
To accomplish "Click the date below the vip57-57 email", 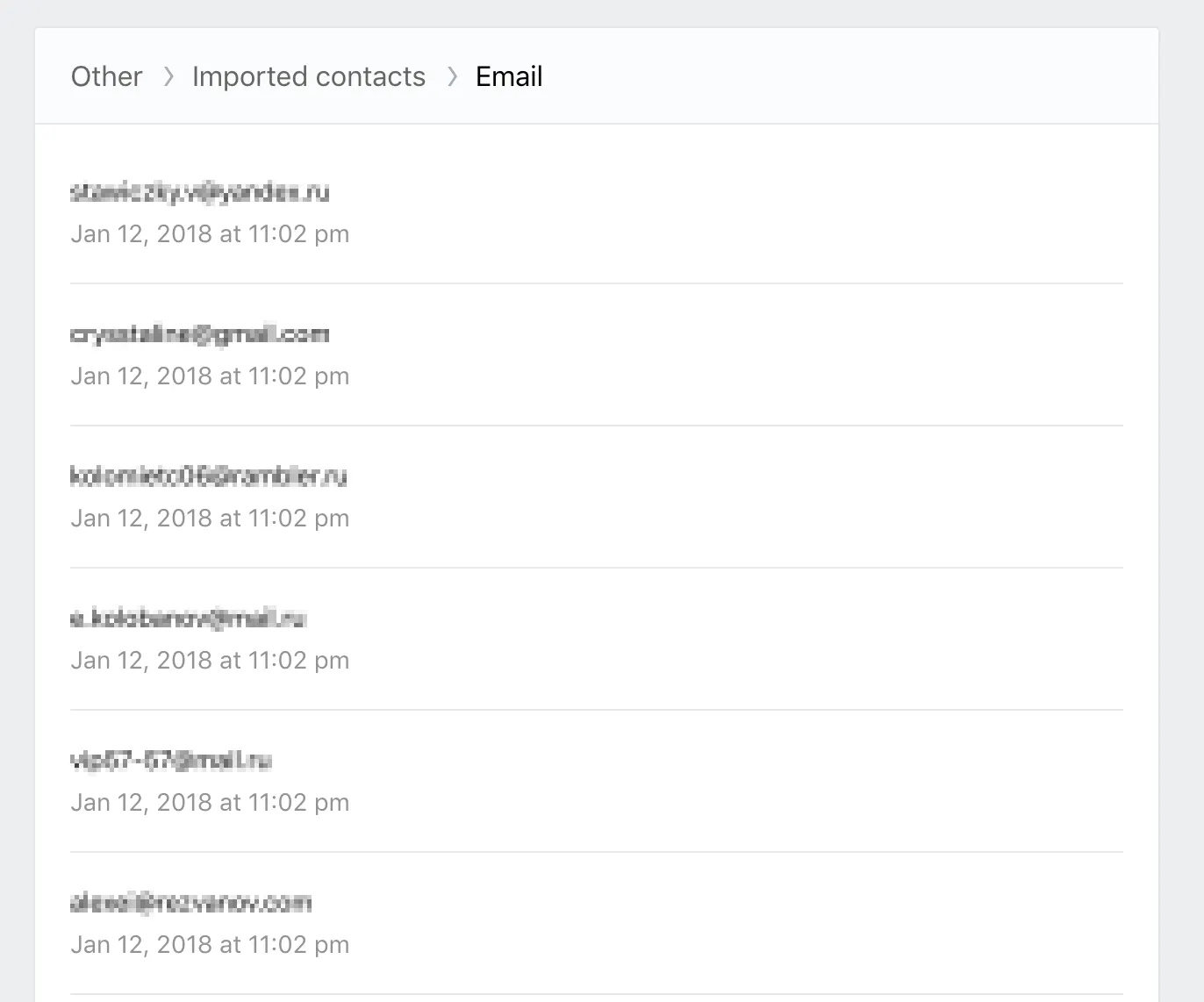I will click(210, 803).
